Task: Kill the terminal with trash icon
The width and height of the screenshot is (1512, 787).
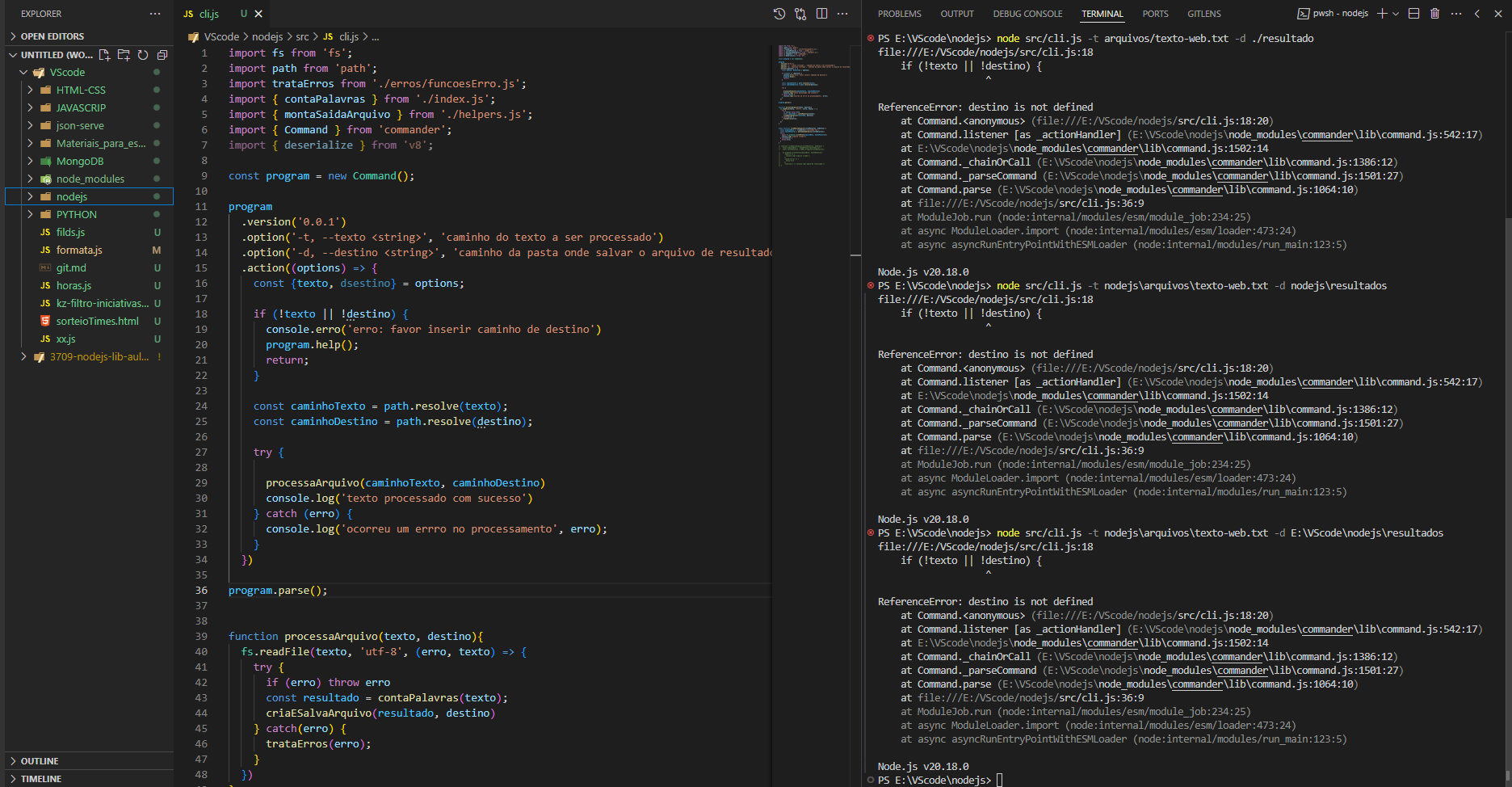Action: click(1434, 14)
